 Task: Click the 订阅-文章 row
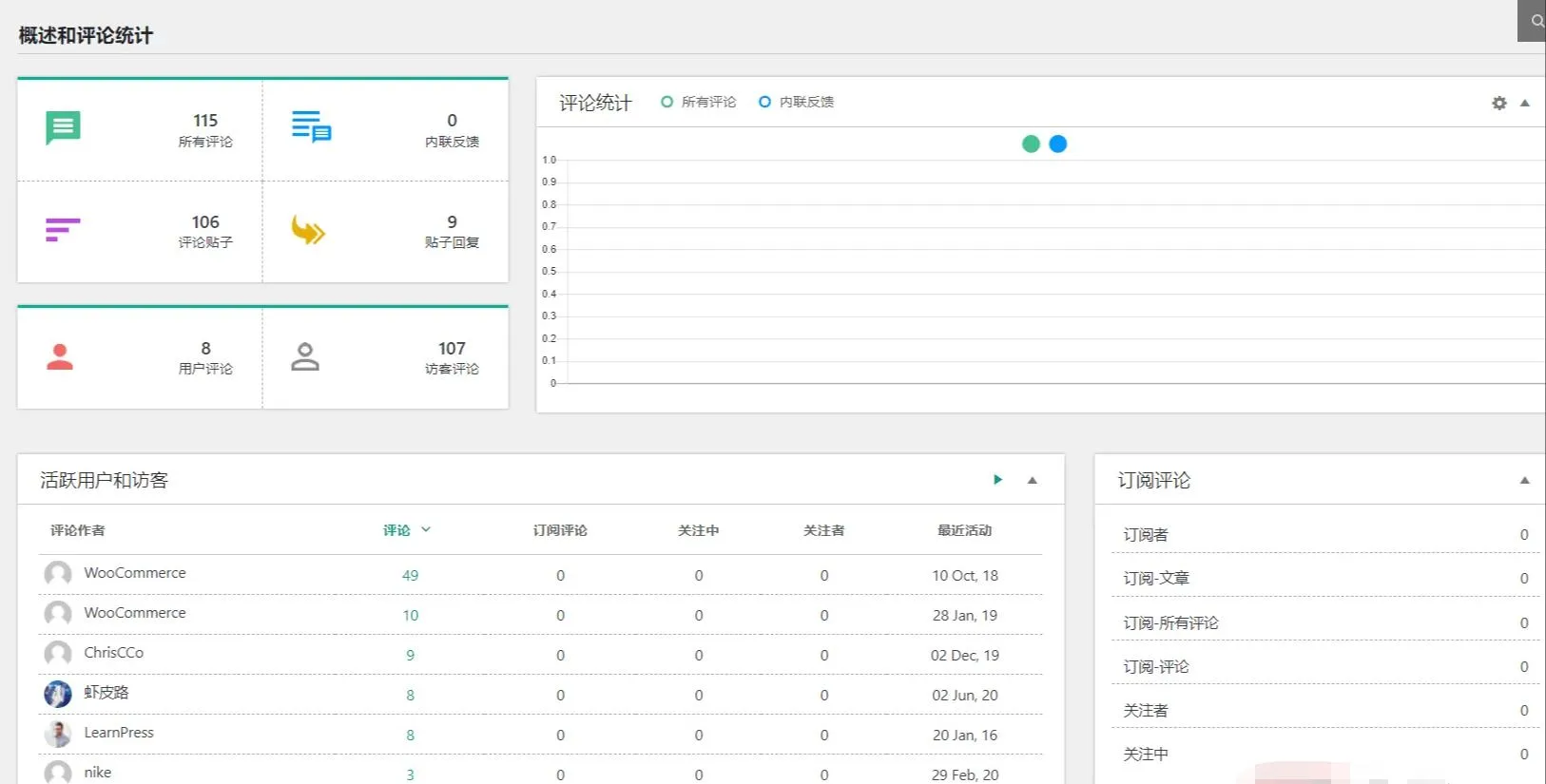[x=1325, y=579]
